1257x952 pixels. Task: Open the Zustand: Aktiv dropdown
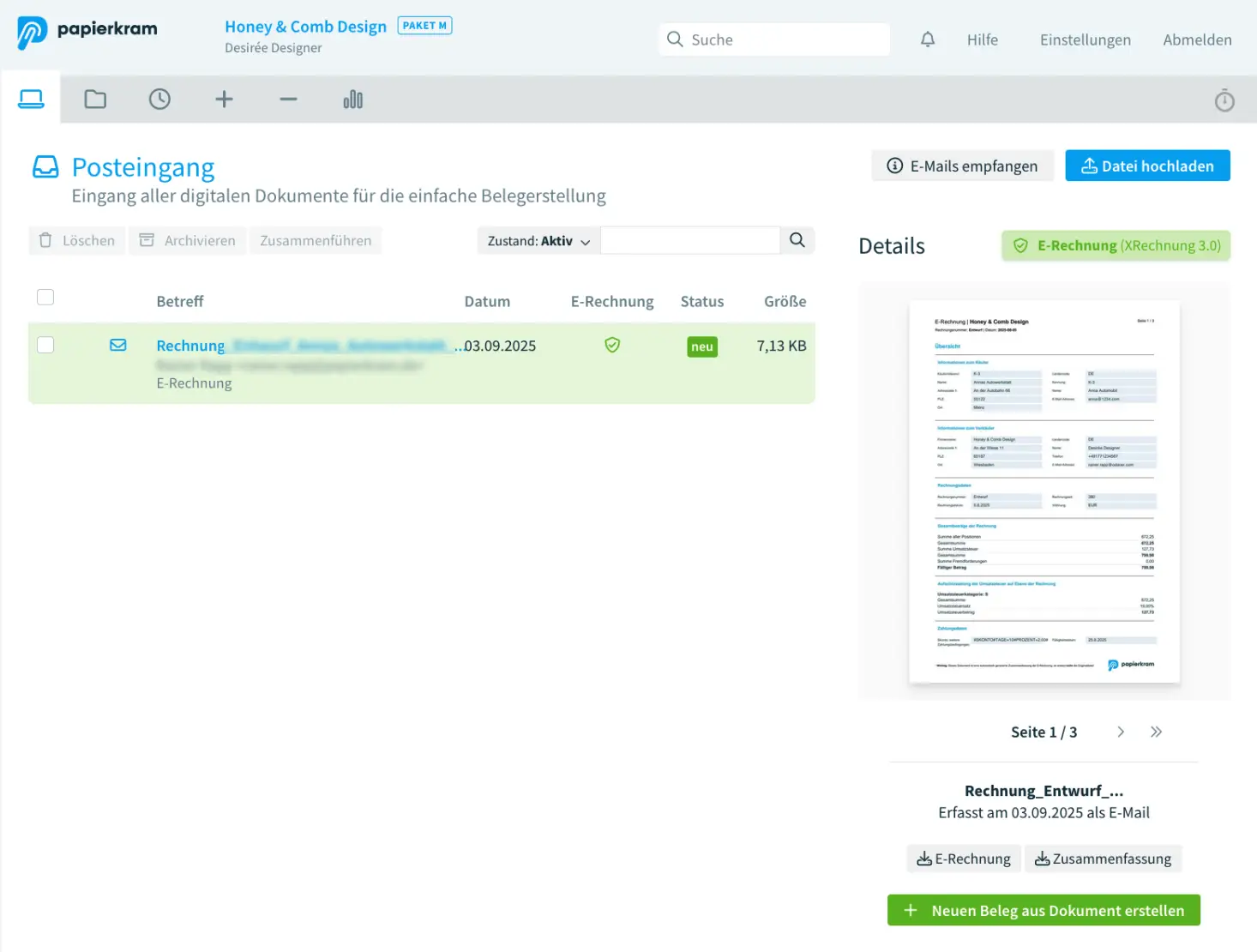539,241
